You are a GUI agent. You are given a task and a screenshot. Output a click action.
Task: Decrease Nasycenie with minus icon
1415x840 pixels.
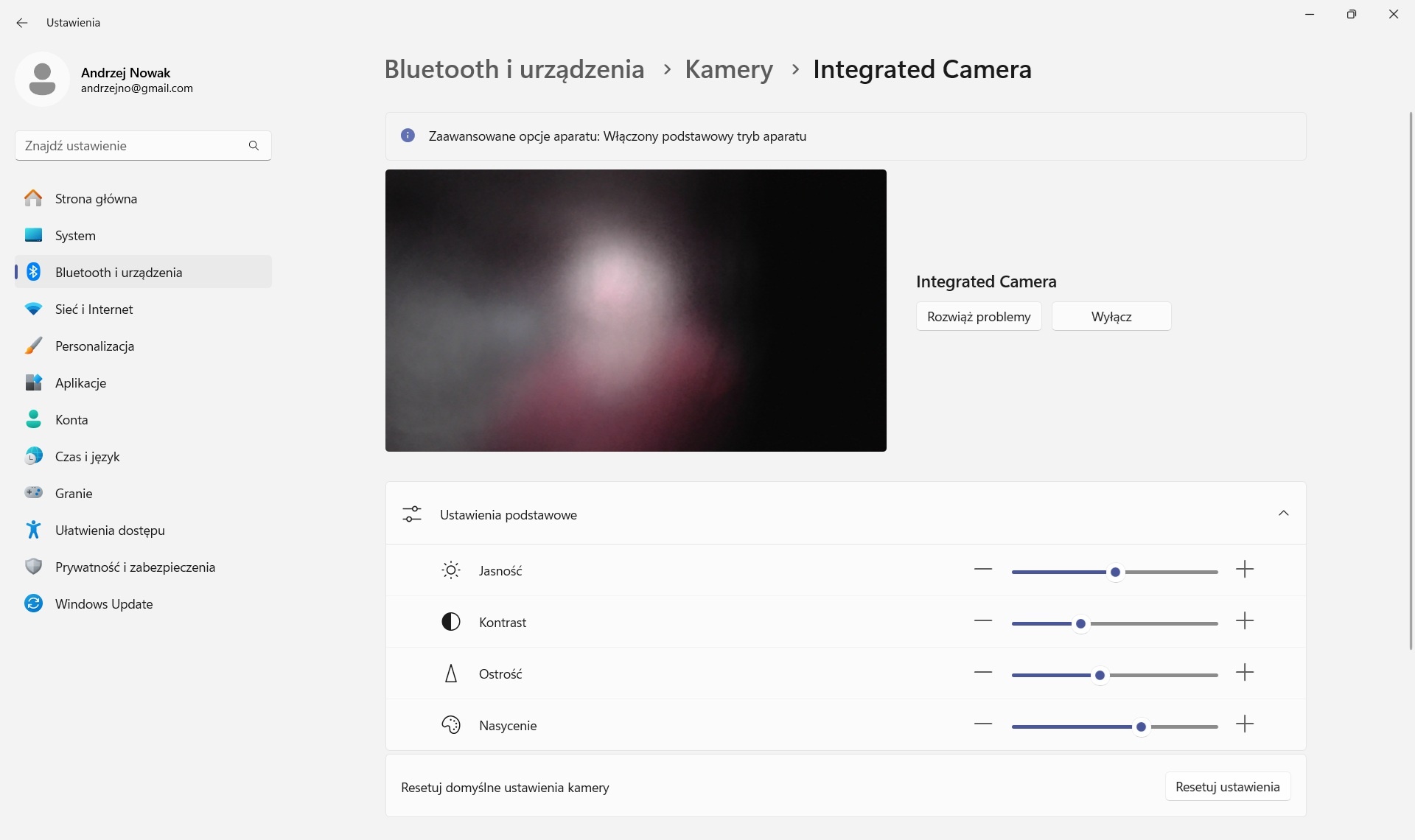(x=983, y=724)
